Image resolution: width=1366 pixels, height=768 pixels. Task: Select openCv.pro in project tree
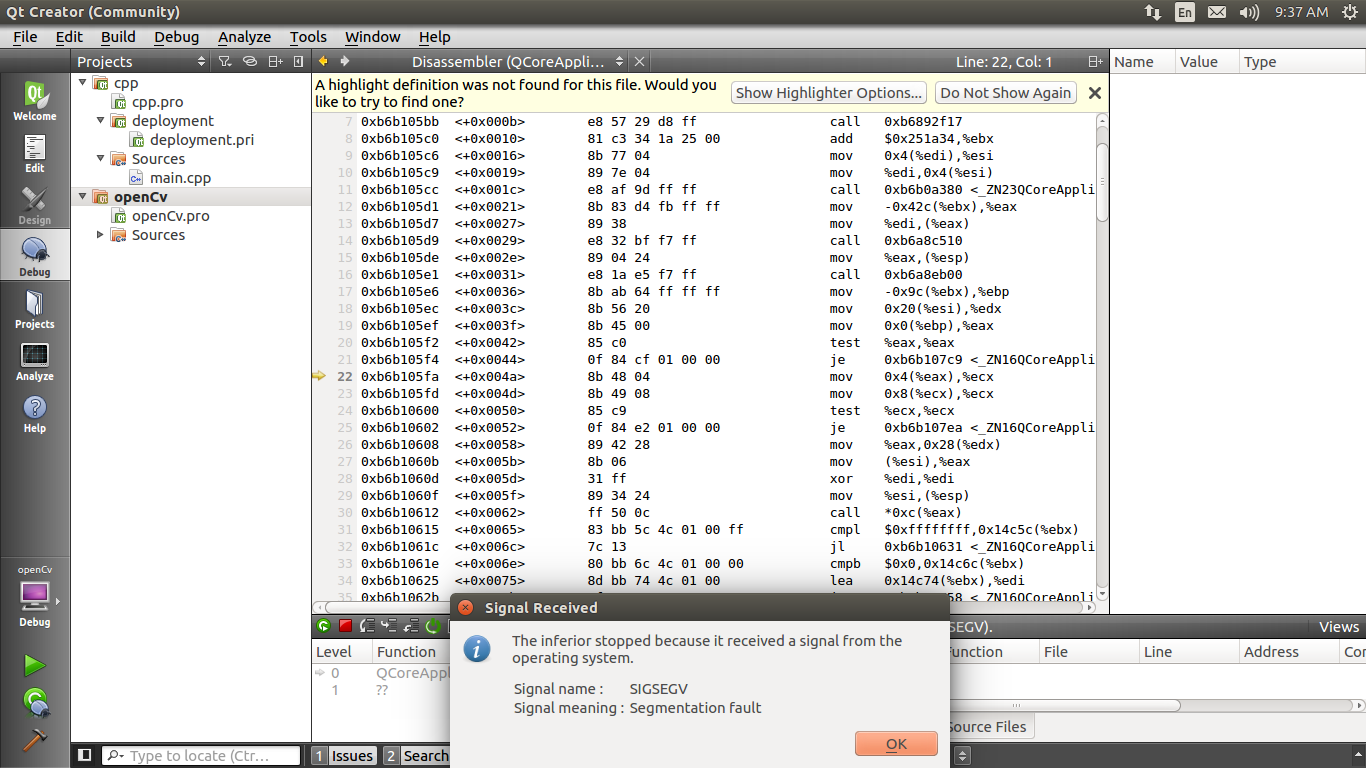(x=170, y=215)
